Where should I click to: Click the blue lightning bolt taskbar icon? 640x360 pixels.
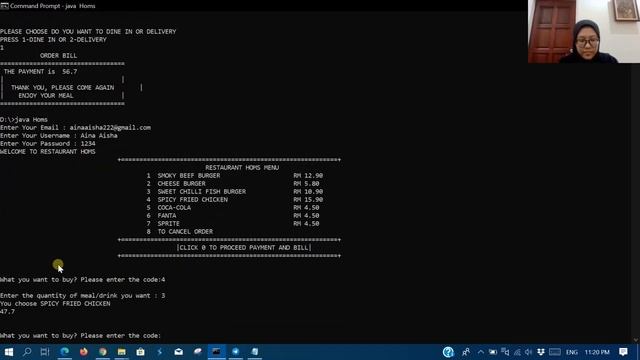(160, 352)
